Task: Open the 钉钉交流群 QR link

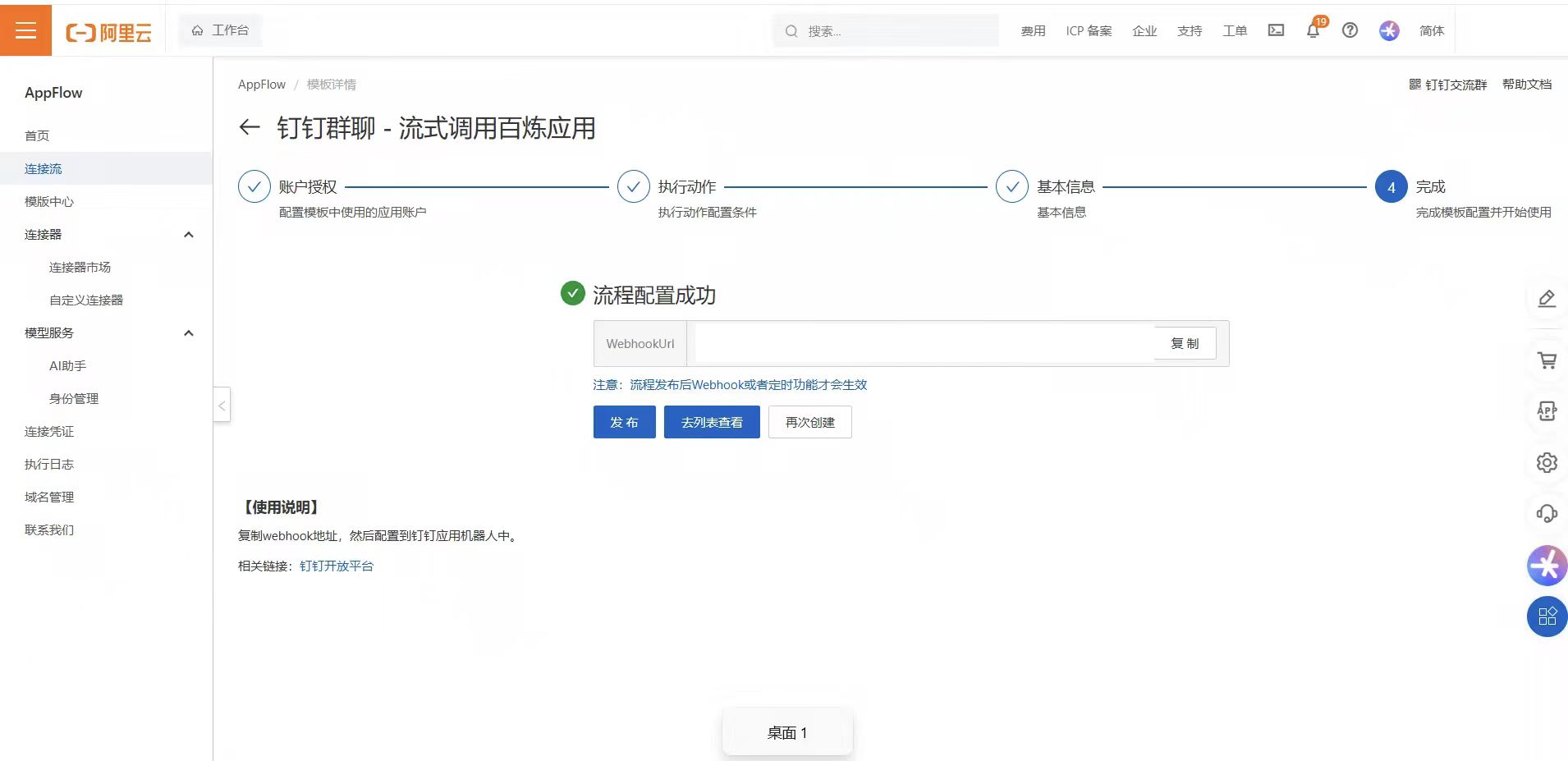Action: [1448, 85]
